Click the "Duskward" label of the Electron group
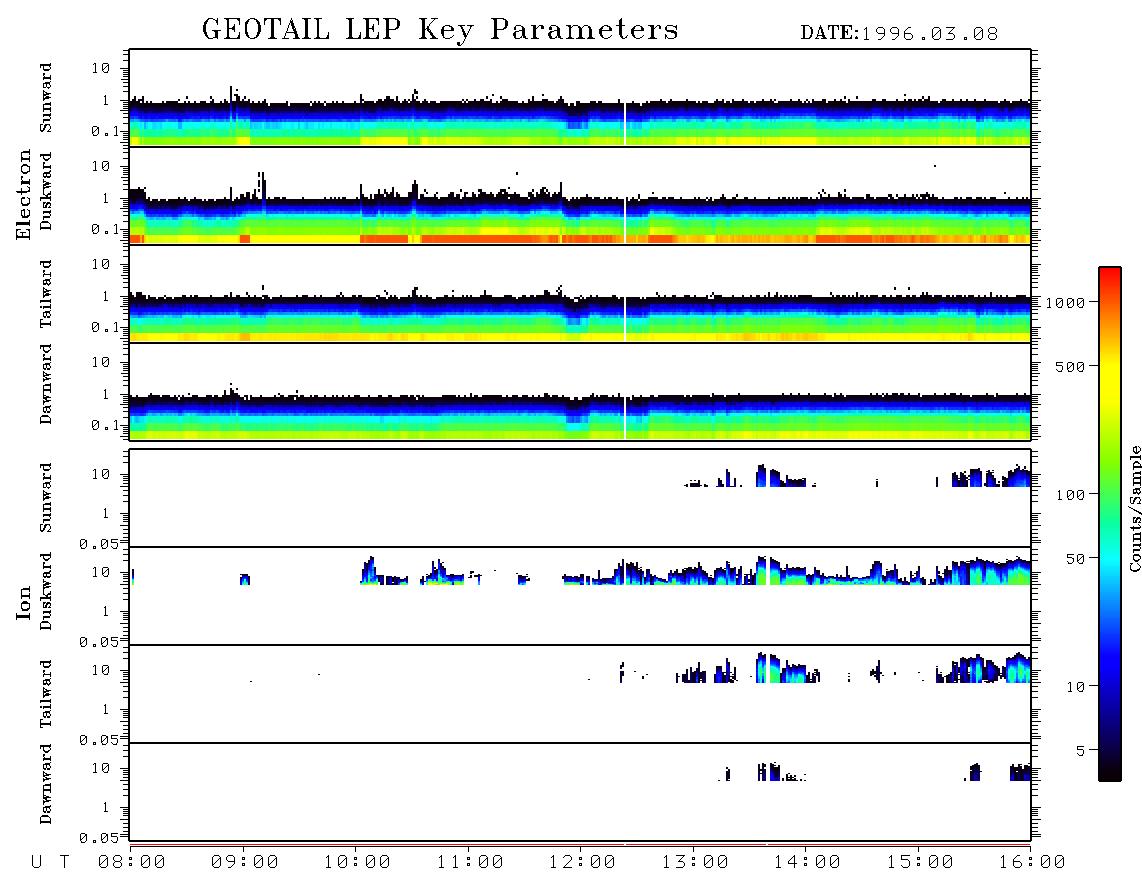 (x=46, y=191)
